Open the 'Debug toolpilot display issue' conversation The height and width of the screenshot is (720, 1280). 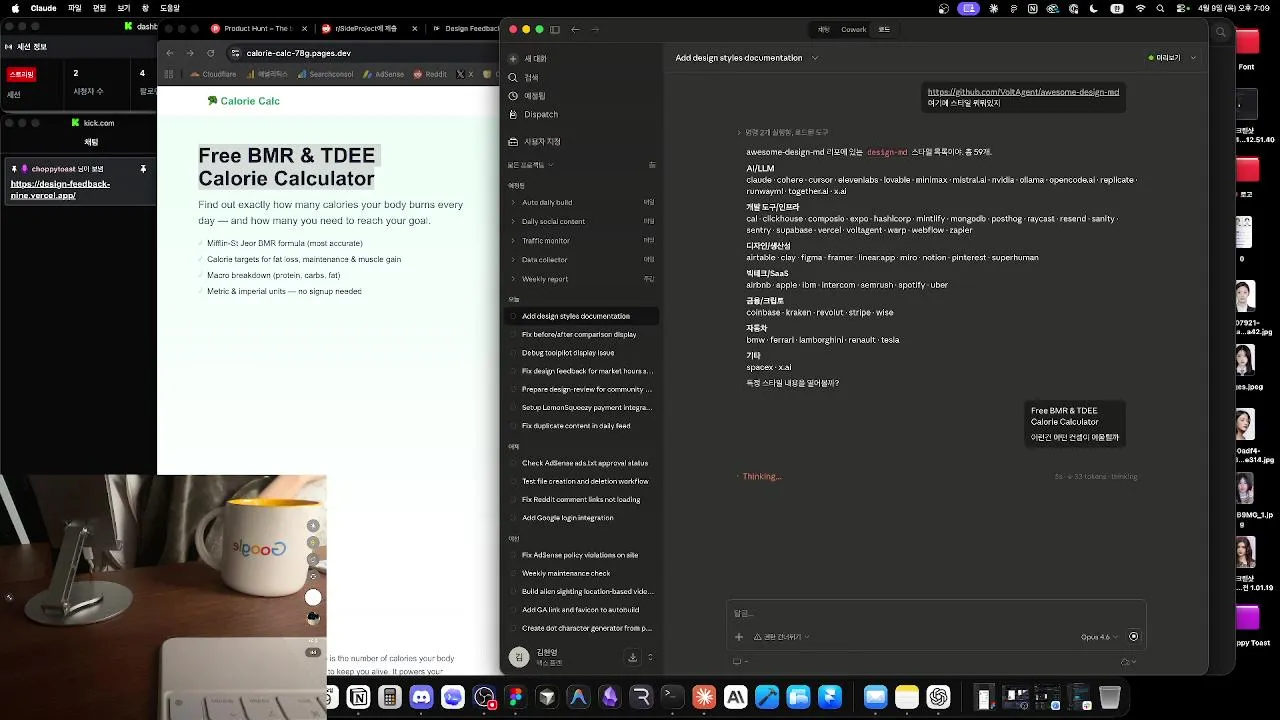pos(582,353)
